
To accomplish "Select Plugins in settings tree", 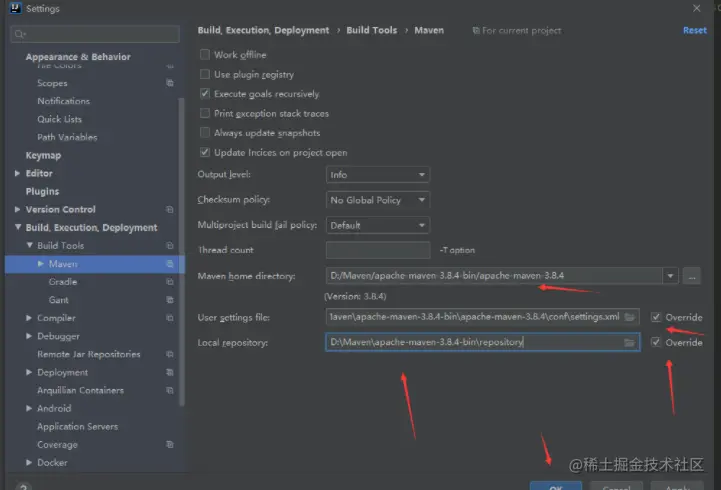I will point(42,191).
